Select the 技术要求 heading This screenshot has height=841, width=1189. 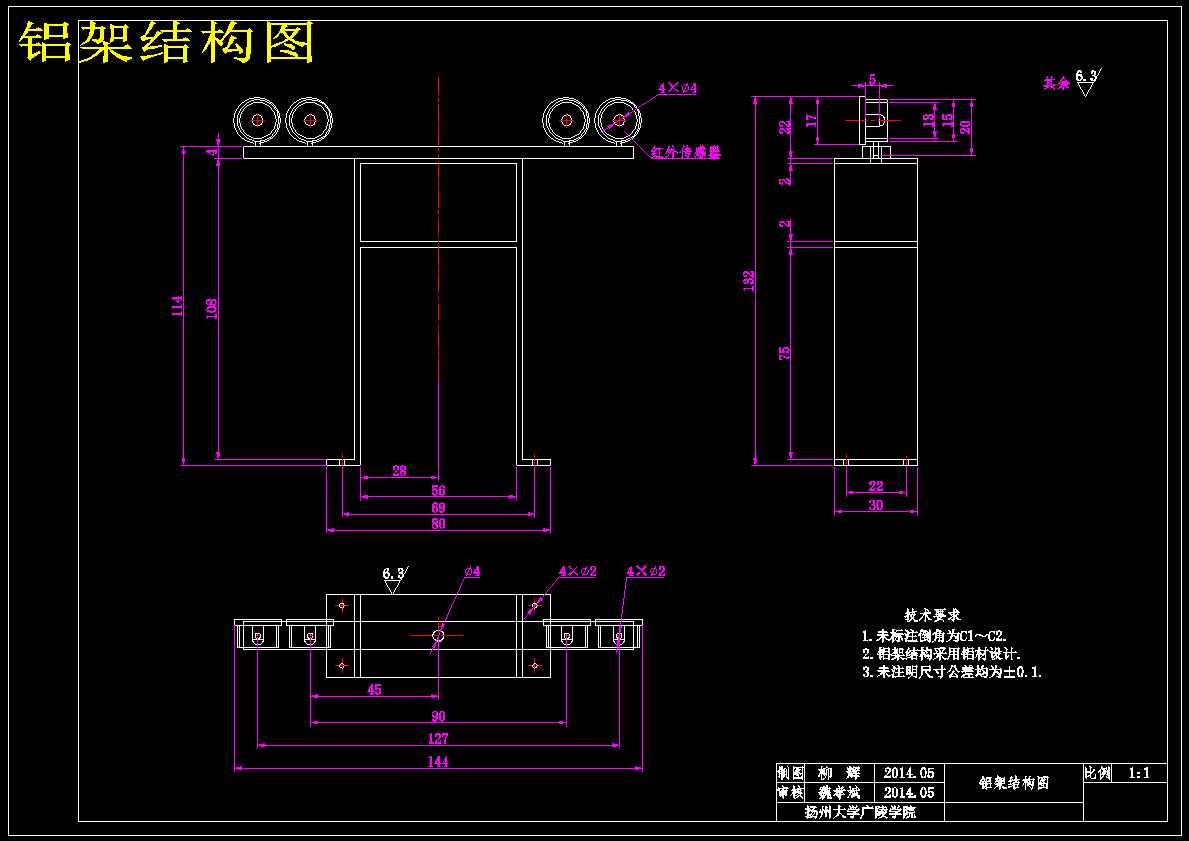pos(932,615)
